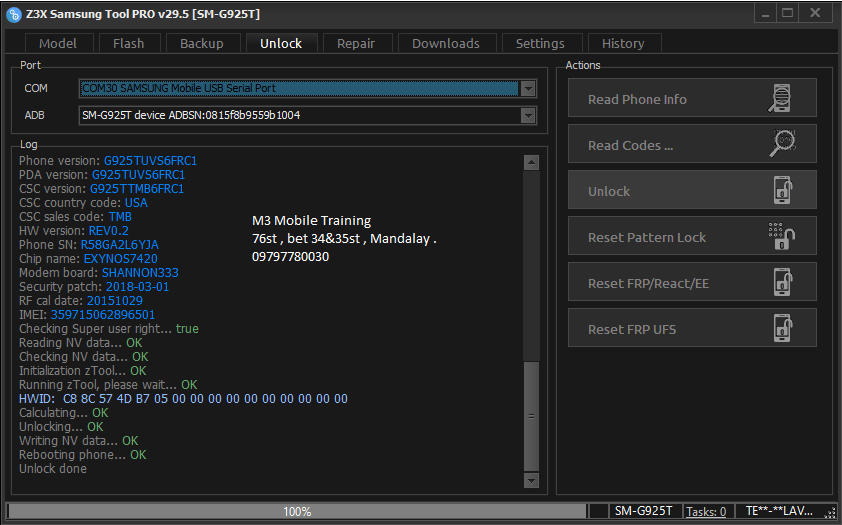Click the Read Codes magnifying glass icon
Image resolution: width=842 pixels, height=525 pixels.
(x=782, y=144)
